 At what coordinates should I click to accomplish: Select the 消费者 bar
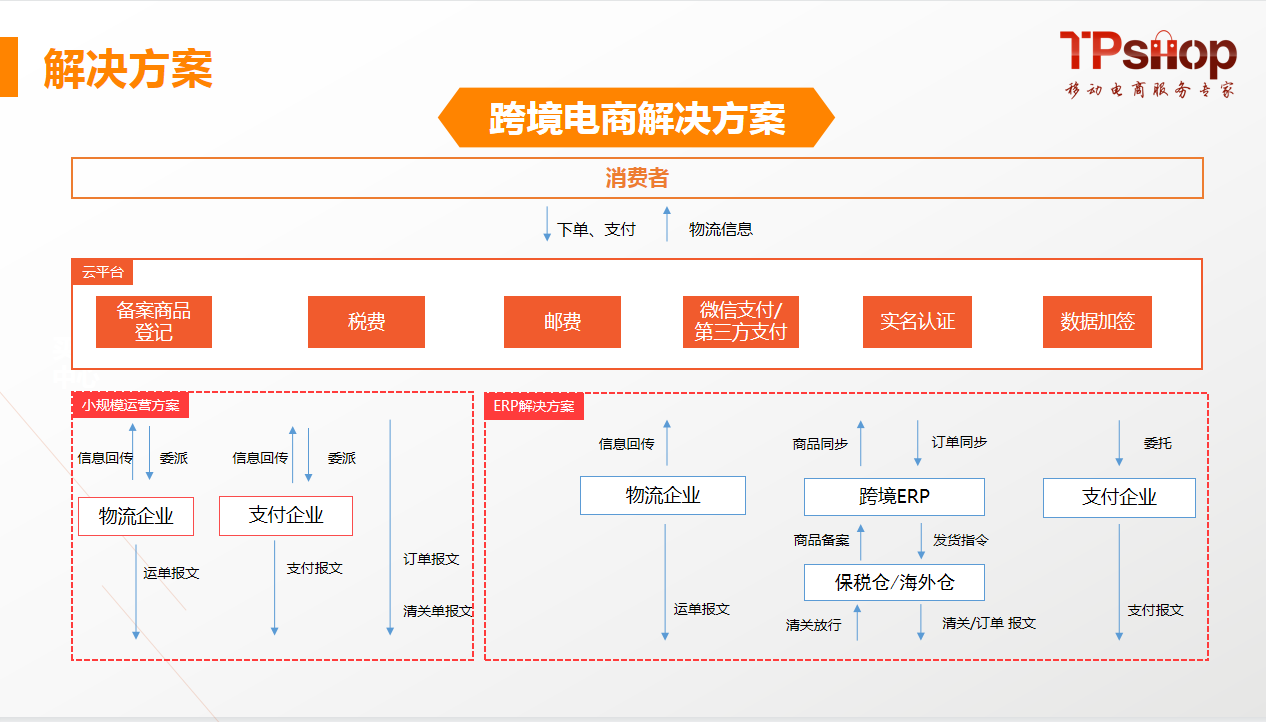tap(636, 179)
